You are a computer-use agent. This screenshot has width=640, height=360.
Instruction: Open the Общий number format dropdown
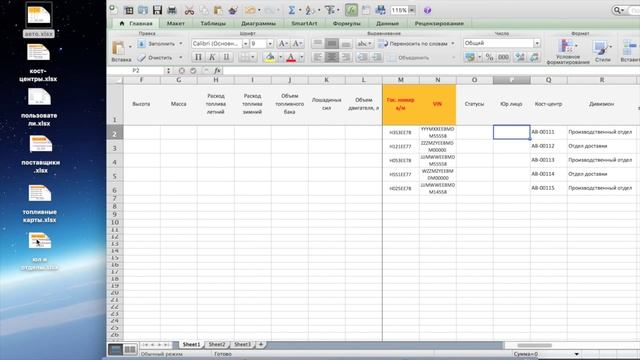pos(537,43)
